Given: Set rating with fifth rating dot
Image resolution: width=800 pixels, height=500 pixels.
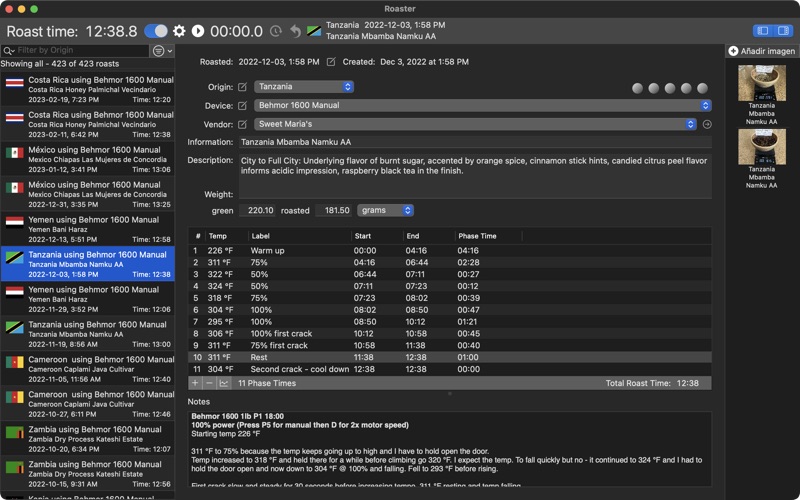Looking at the screenshot, I should coord(703,88).
